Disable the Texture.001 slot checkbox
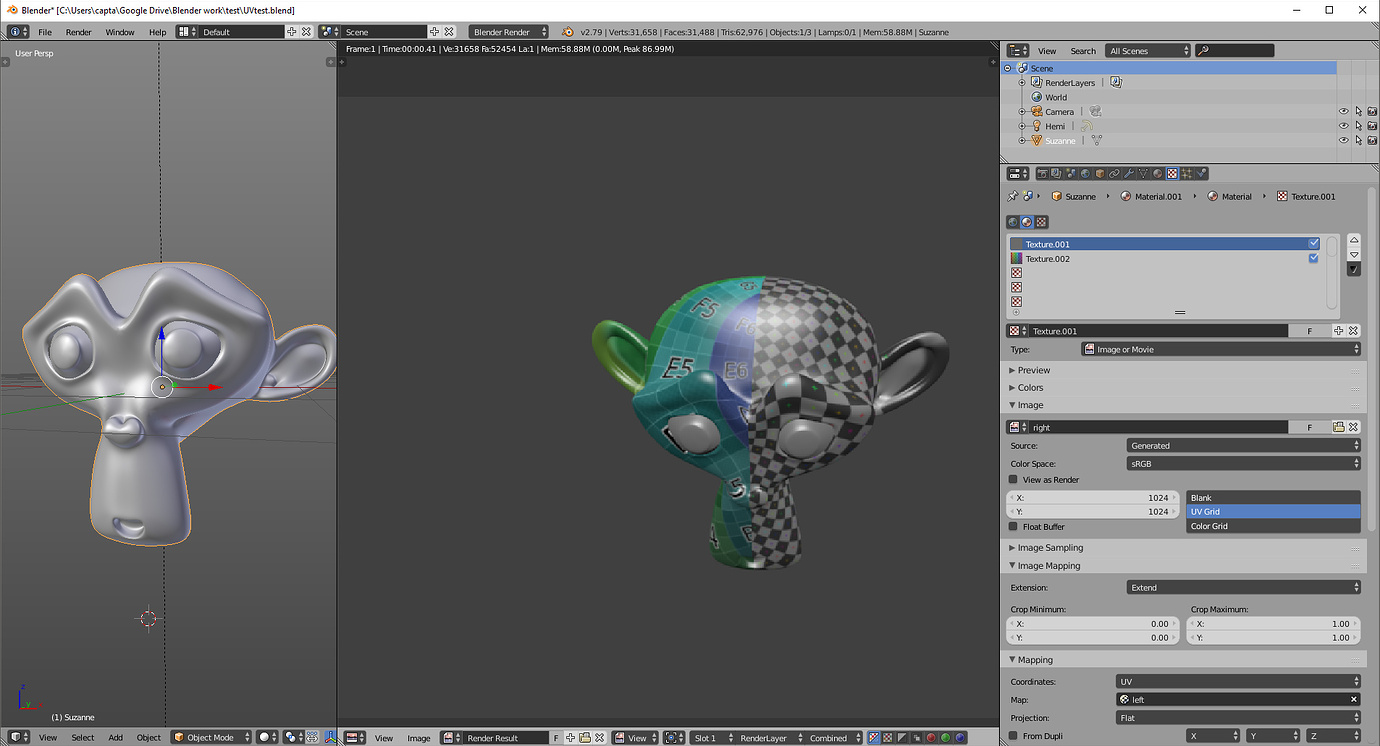 (x=1314, y=244)
